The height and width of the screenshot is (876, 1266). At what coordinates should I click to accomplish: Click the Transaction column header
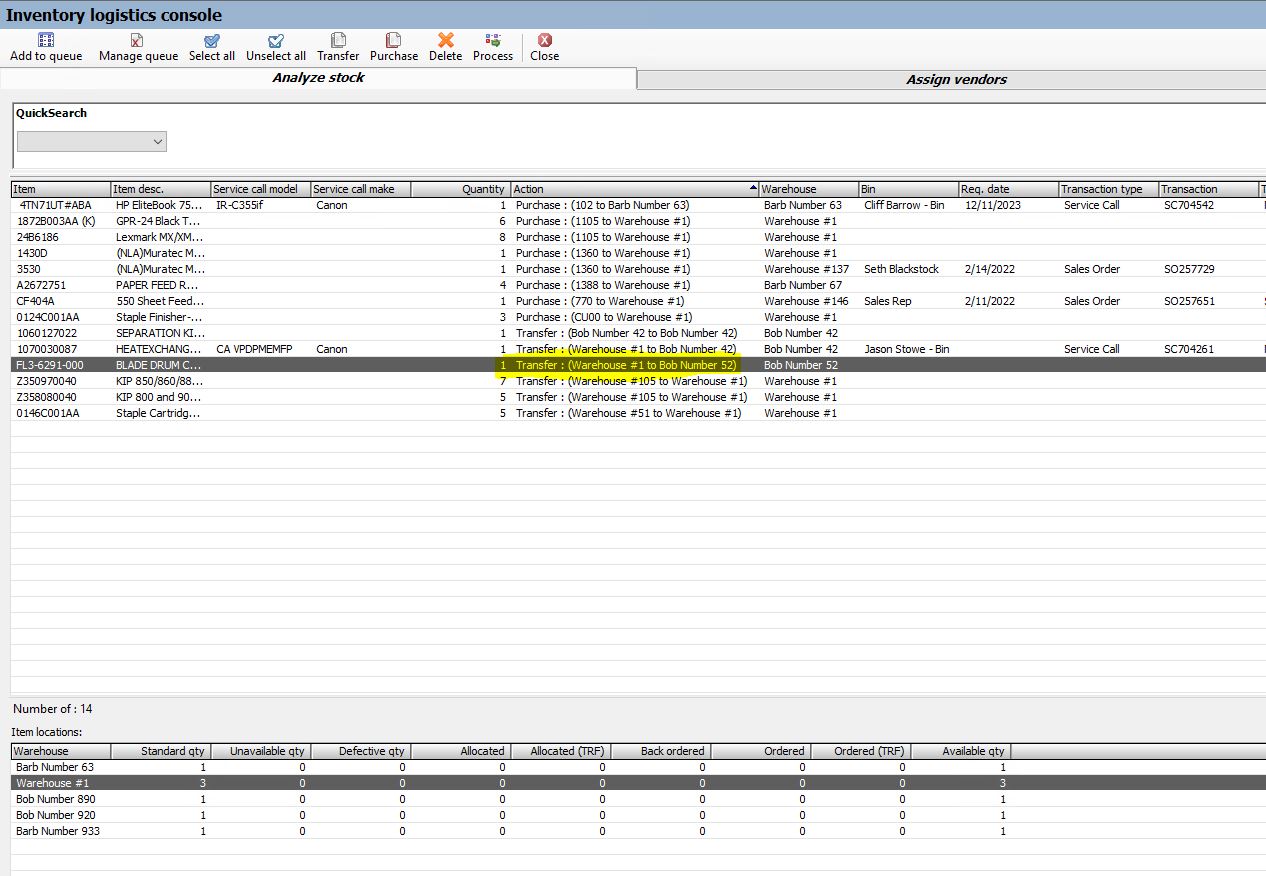coord(1209,189)
